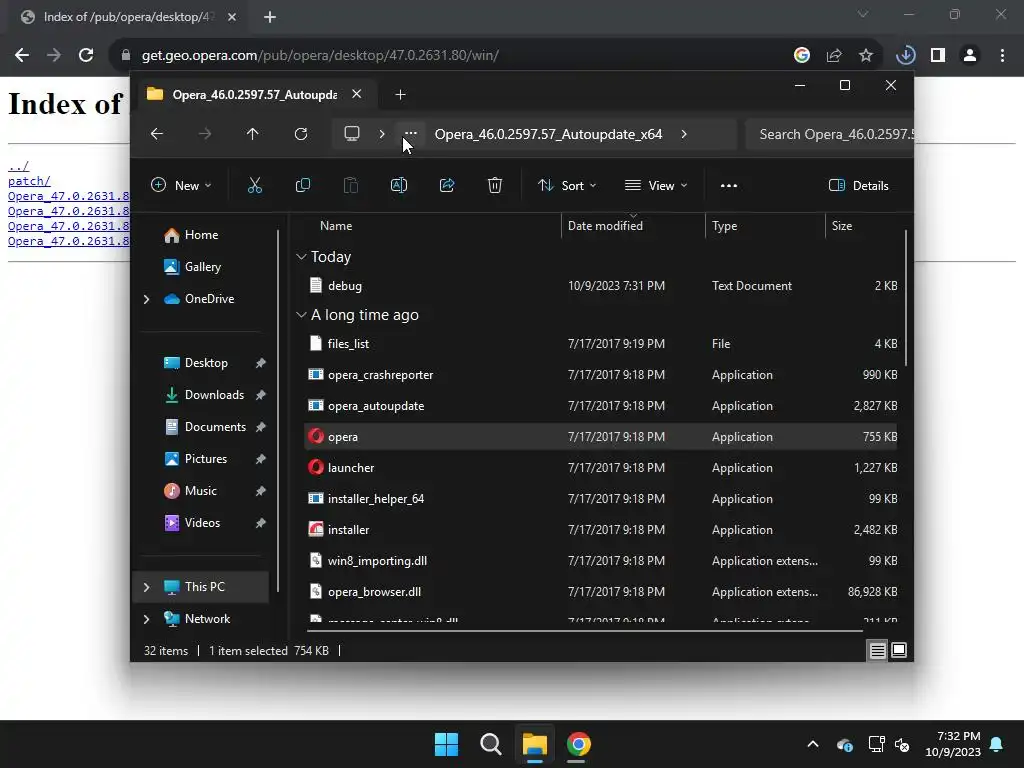1024x768 pixels.
Task: Select the opera_browser.dll file
Action: (601, 592)
